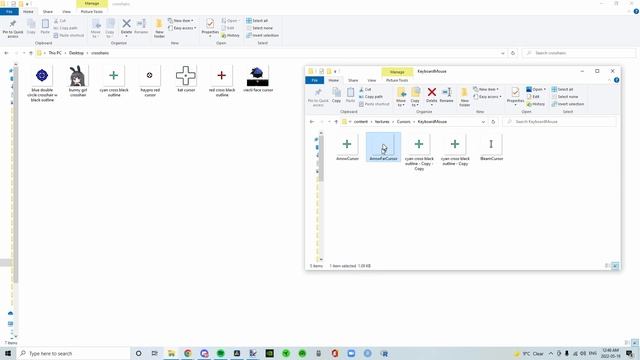Click Select all in the KeyboardMouse window
The height and width of the screenshot is (360, 640).
[x=562, y=89]
